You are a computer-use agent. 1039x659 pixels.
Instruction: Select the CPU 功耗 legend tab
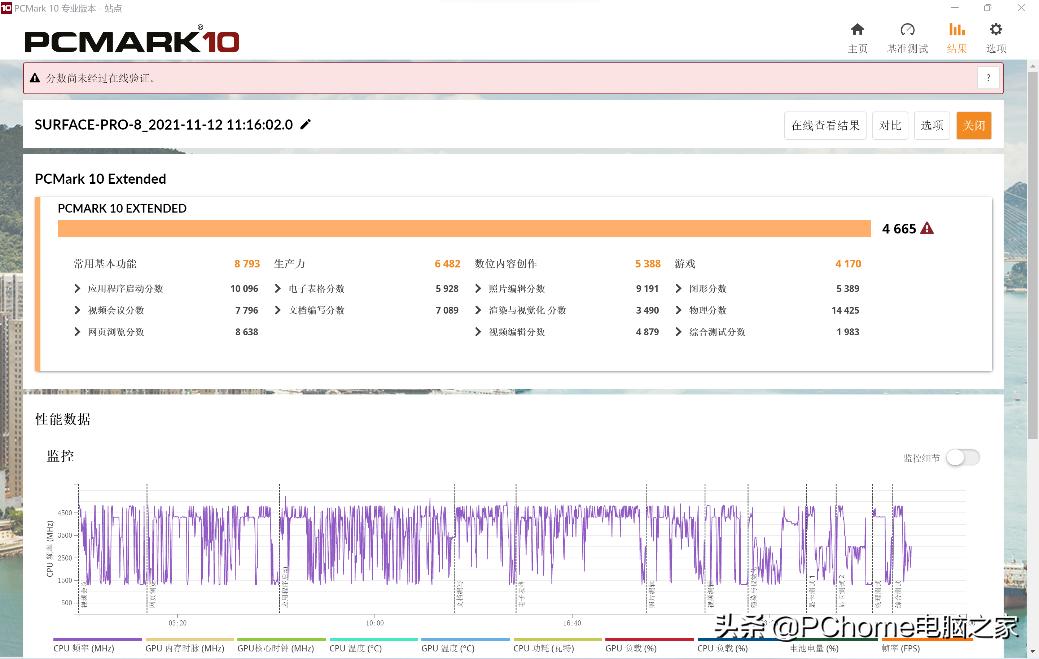pos(557,646)
